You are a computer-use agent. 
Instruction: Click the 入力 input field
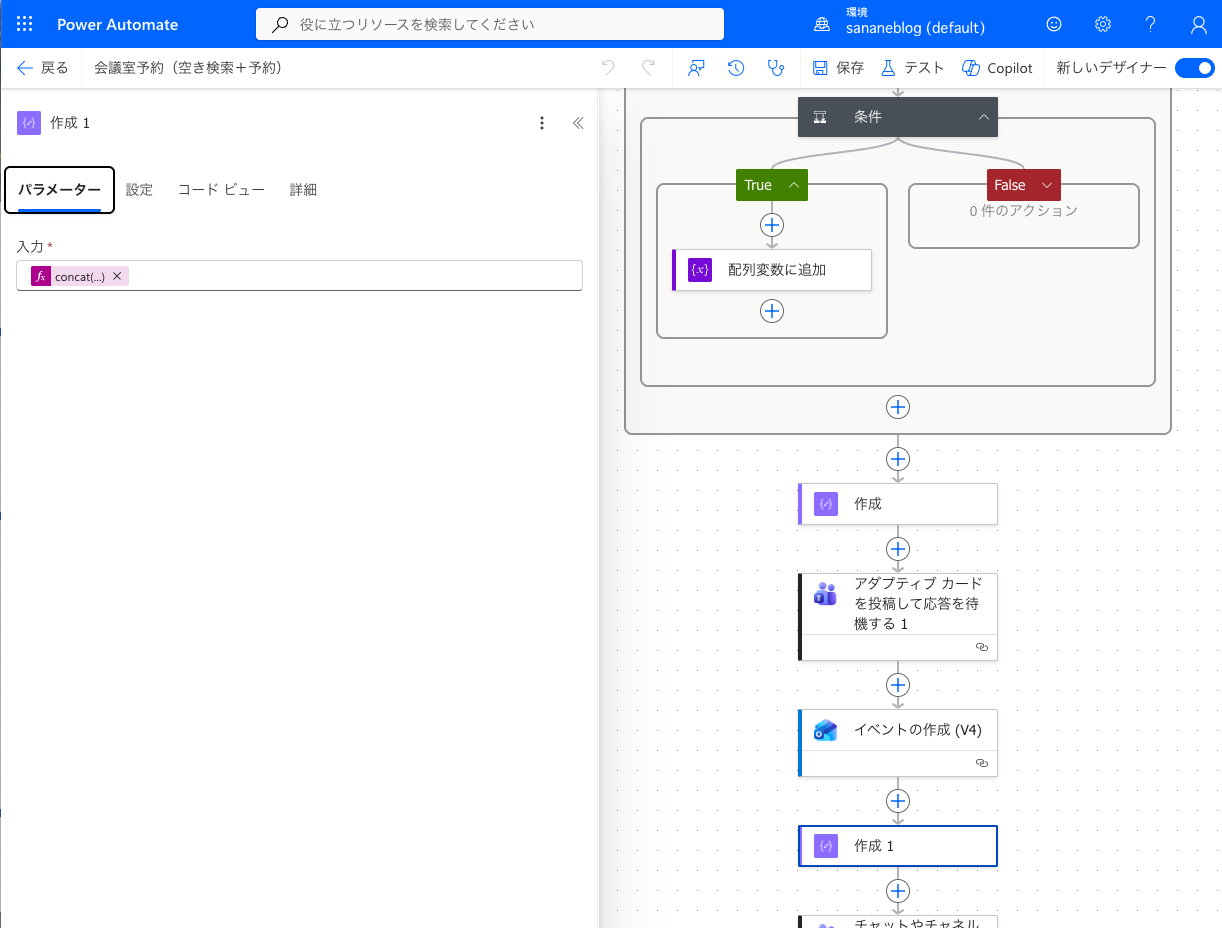click(x=299, y=276)
